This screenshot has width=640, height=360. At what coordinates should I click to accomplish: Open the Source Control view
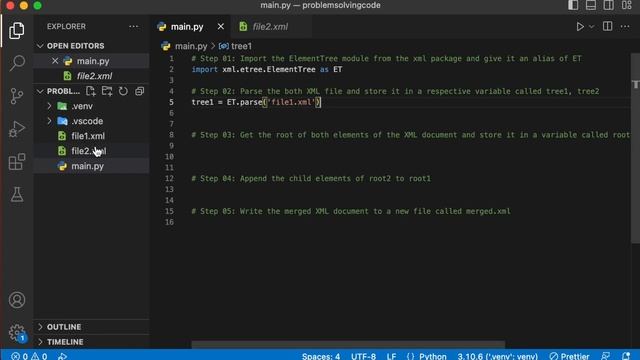(17, 96)
